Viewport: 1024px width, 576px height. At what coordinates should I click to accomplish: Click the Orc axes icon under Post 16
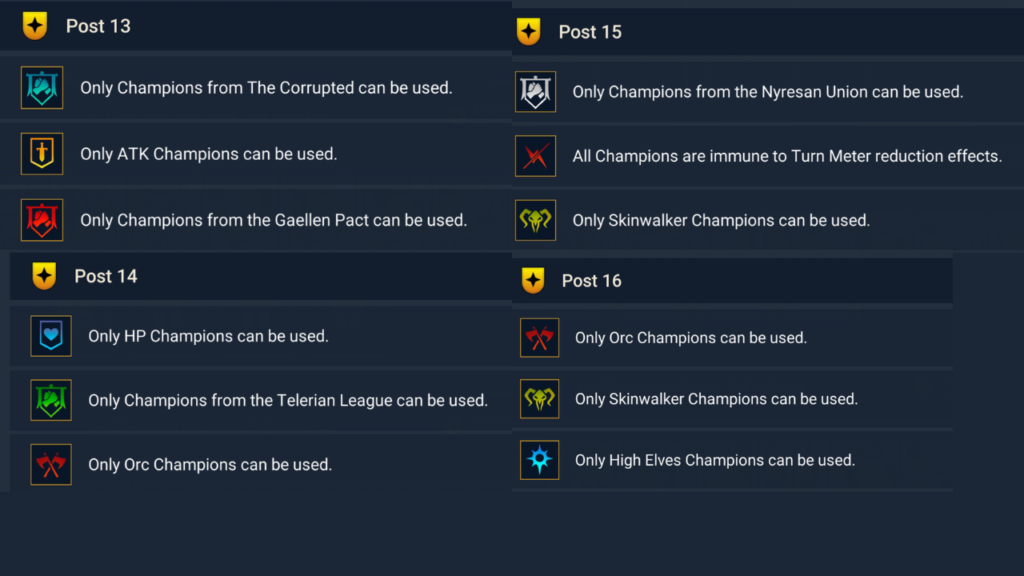point(540,338)
